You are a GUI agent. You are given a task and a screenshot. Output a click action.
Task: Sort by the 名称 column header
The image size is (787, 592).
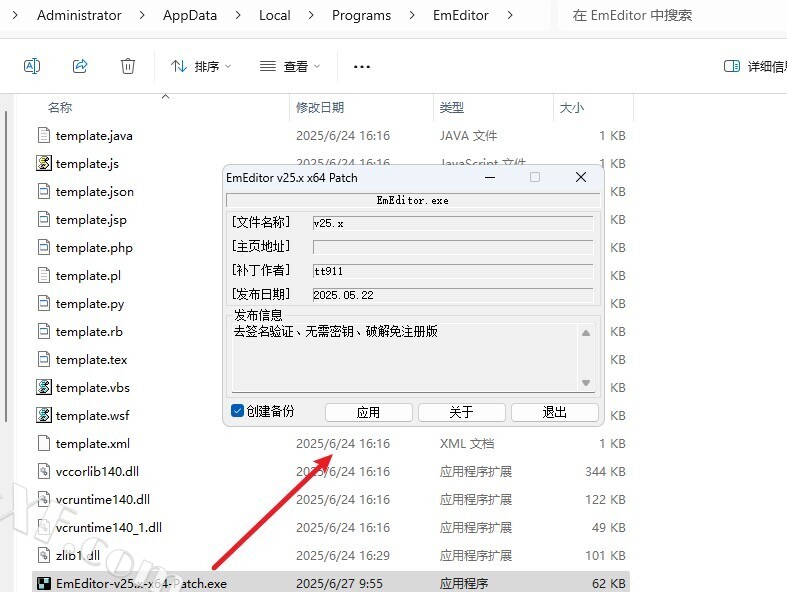pos(60,107)
